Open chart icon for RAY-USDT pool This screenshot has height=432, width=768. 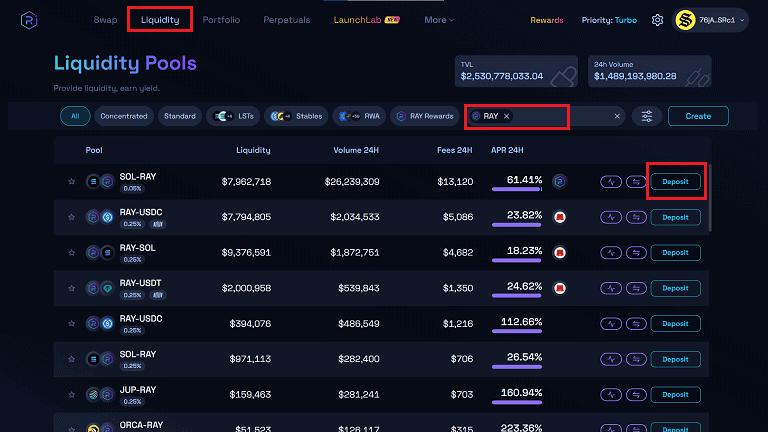611,288
